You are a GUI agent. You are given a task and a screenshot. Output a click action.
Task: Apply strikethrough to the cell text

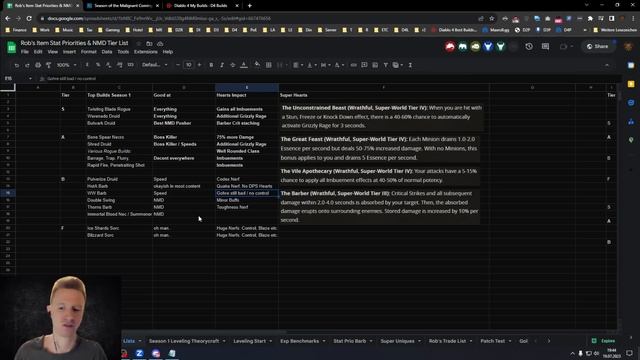pos(233,65)
